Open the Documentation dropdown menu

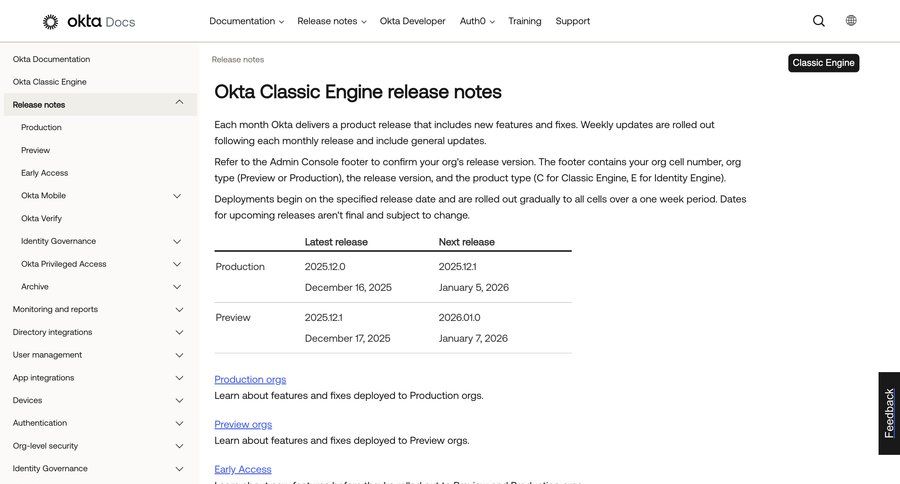[246, 21]
